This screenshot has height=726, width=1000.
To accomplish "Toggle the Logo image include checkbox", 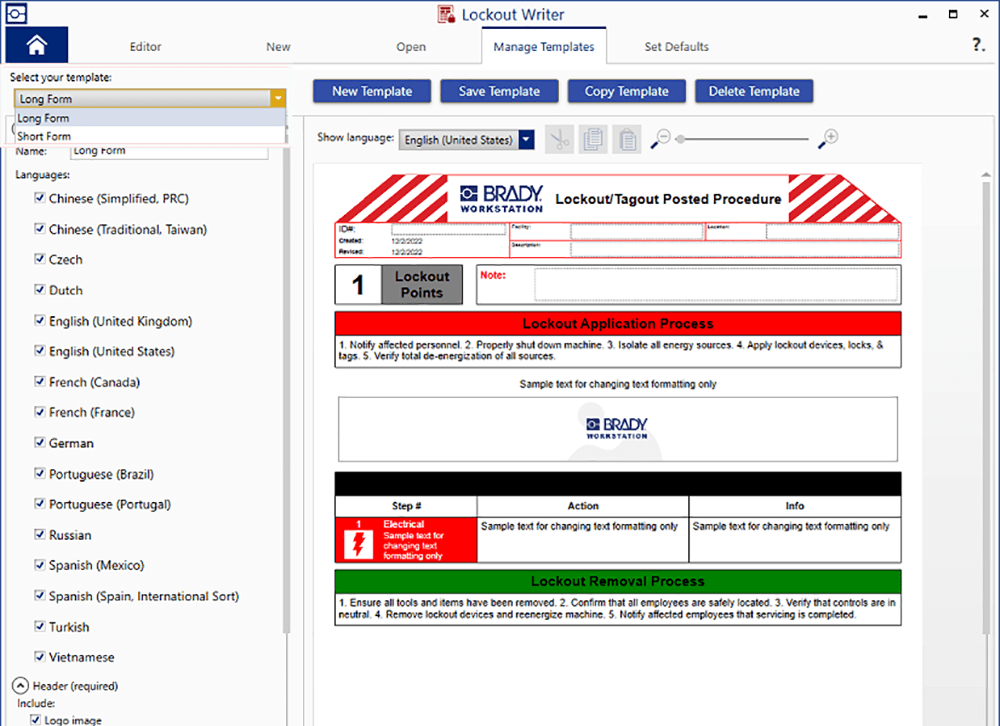I will 36,720.
